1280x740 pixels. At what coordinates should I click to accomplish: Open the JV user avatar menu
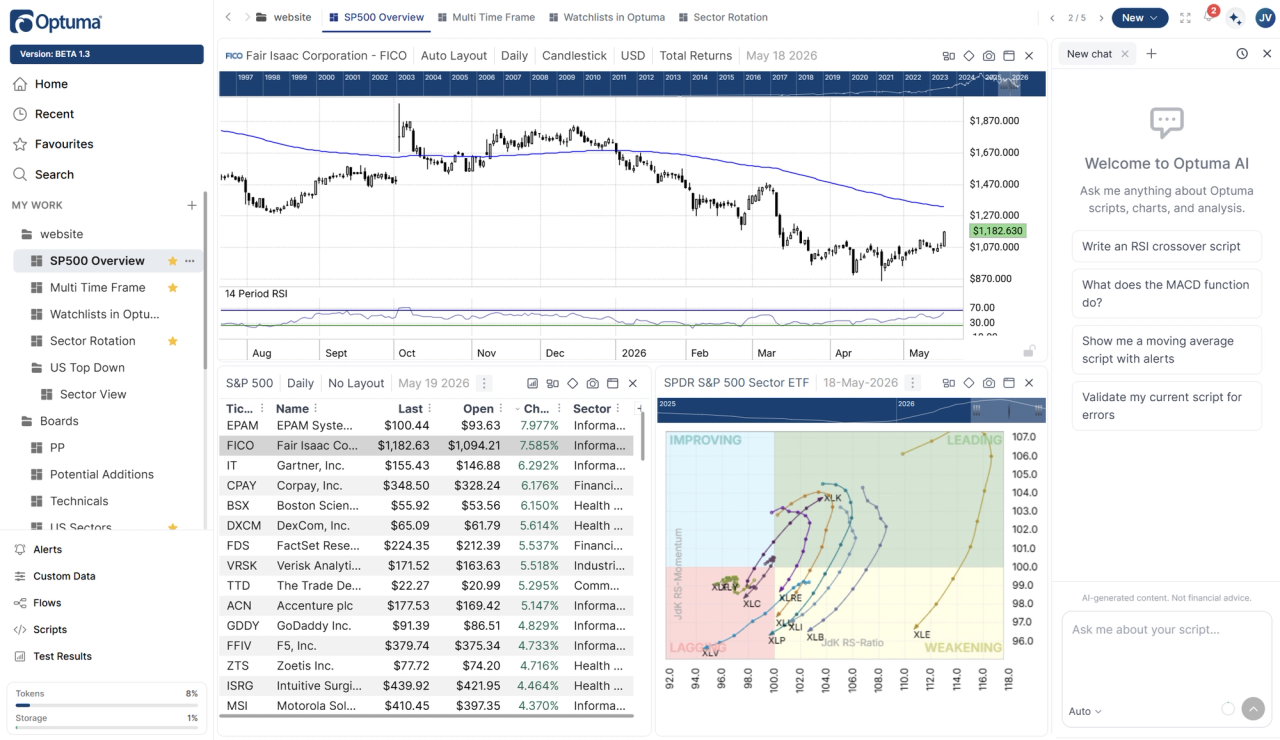point(1264,18)
